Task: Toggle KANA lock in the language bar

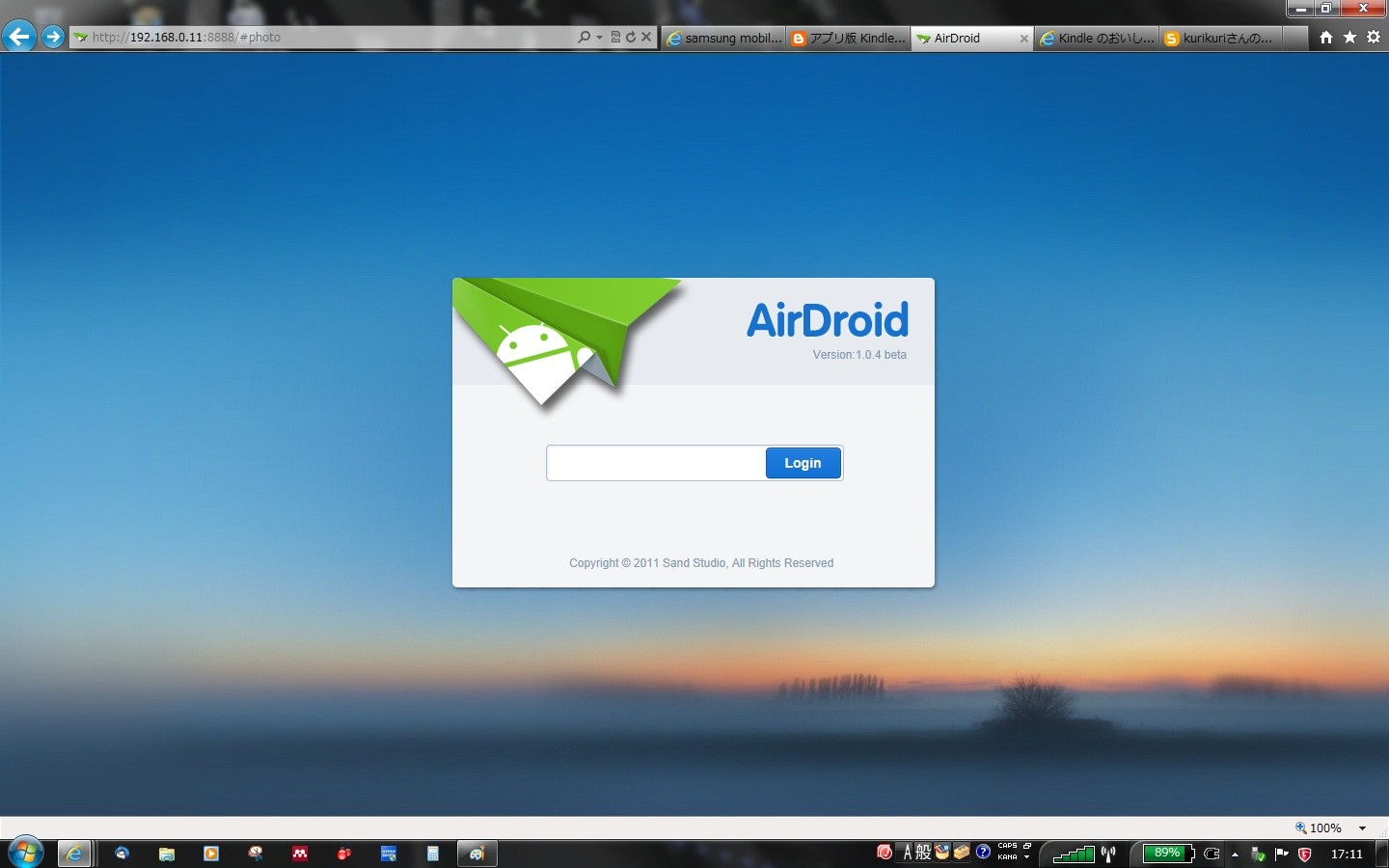Action: tap(1008, 857)
